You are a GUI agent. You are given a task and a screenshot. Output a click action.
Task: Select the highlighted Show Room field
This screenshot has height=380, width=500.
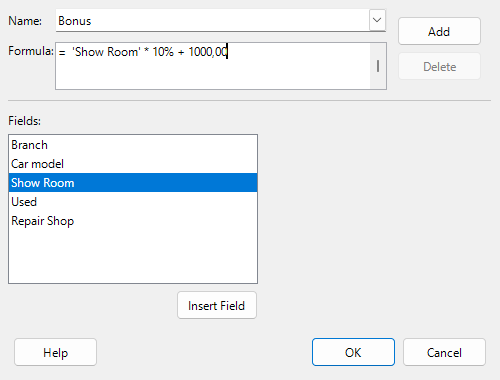pyautogui.click(x=133, y=183)
